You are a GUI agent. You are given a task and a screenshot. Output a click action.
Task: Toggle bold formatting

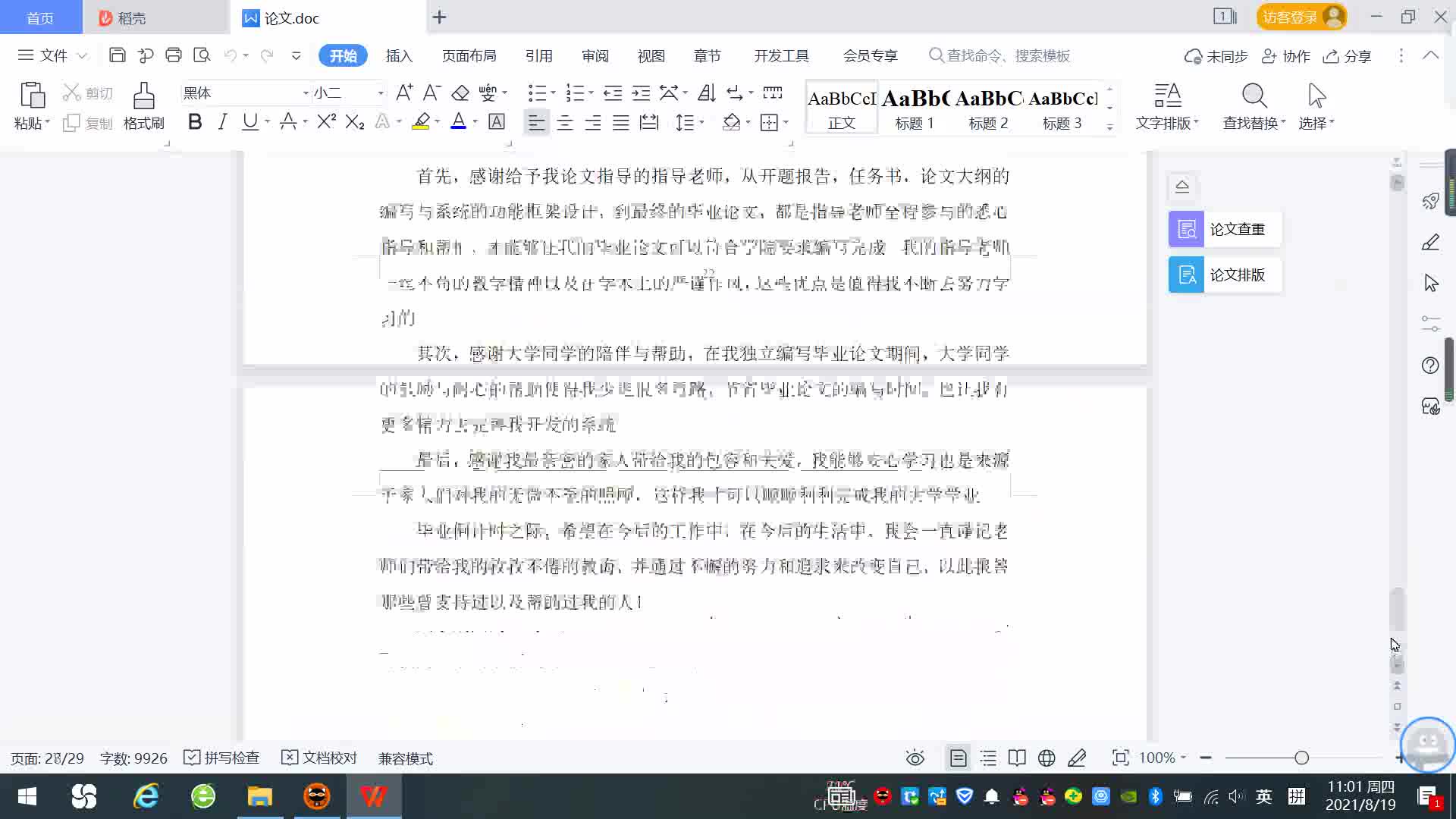(x=195, y=122)
